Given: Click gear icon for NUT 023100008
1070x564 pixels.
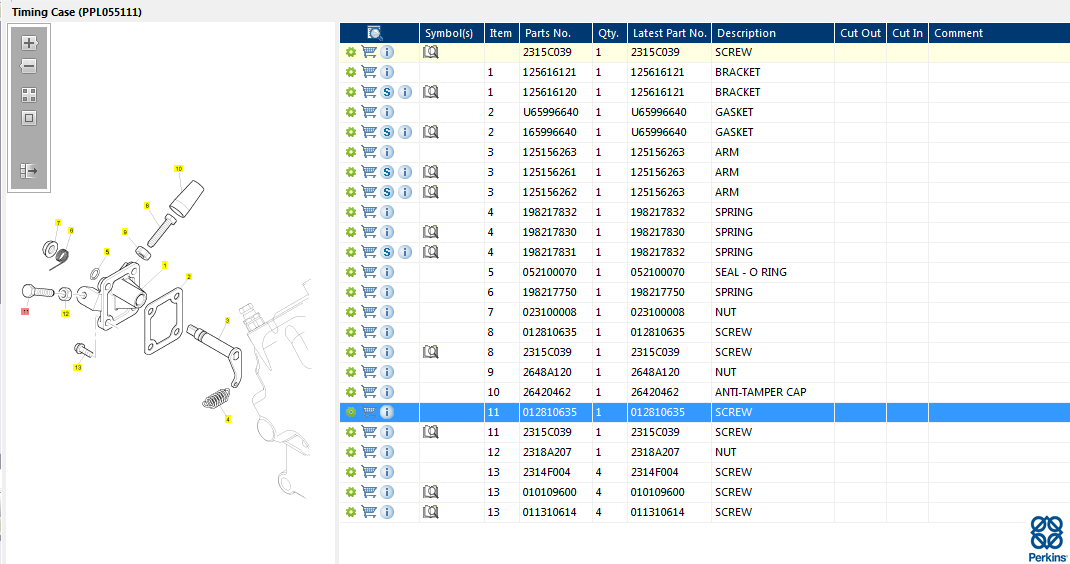Looking at the screenshot, I should coord(351,312).
